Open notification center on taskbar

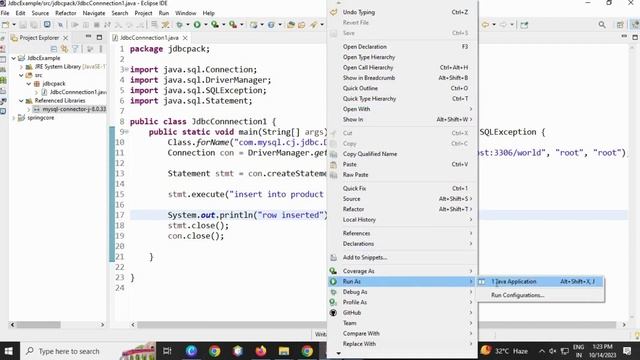[x=628, y=351]
